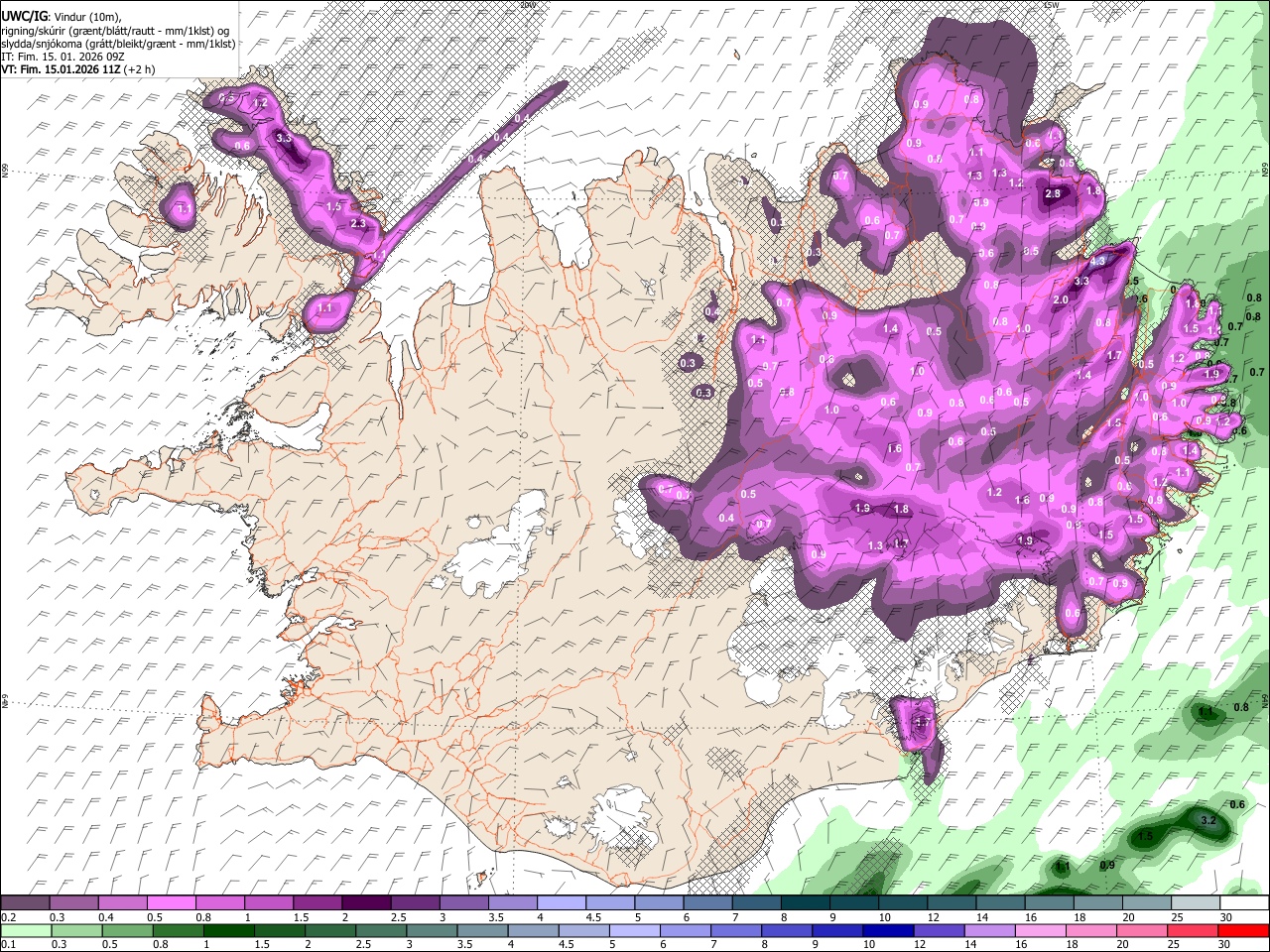Click the 2.3 value in the Westfjords band
Screen dimensions: 1270x952
click(x=358, y=224)
